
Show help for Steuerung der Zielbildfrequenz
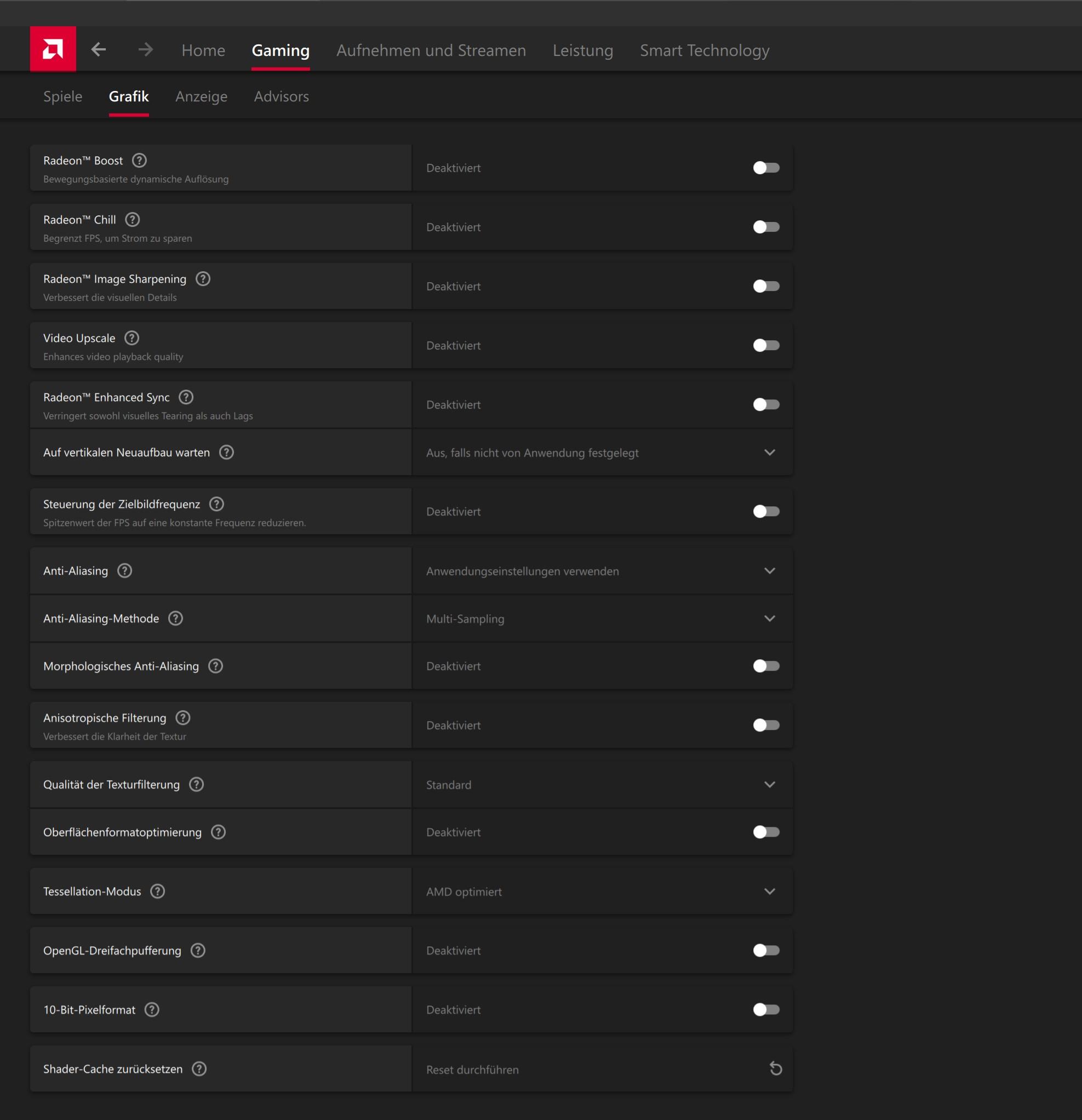[x=216, y=504]
